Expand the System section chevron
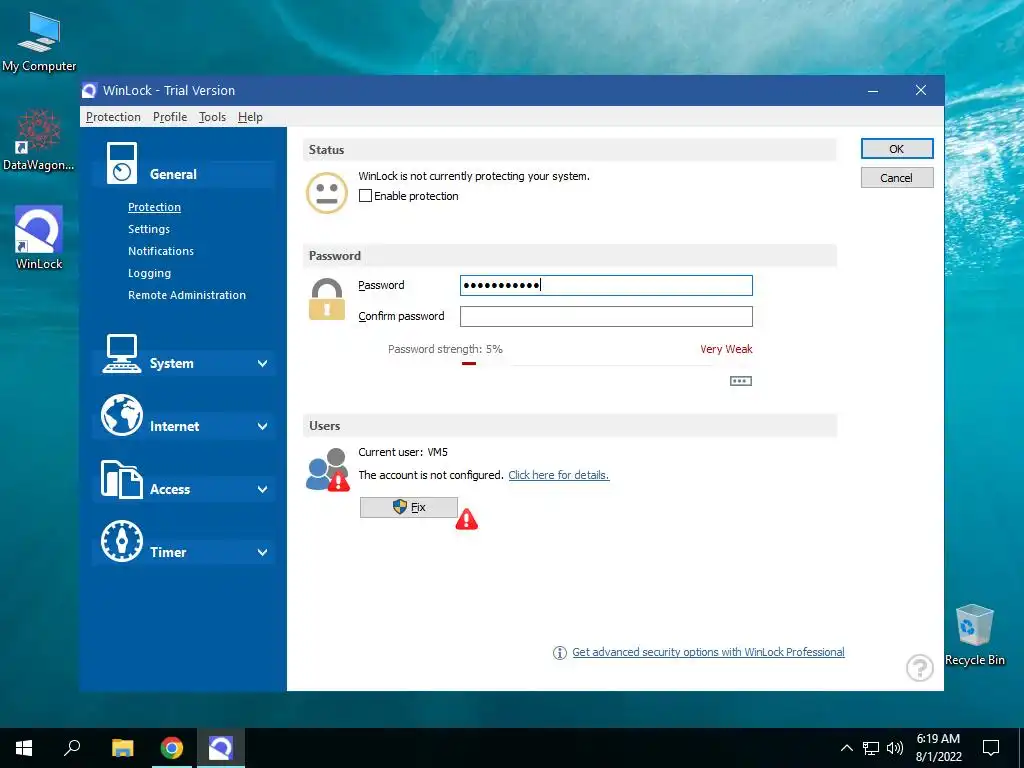 [263, 364]
